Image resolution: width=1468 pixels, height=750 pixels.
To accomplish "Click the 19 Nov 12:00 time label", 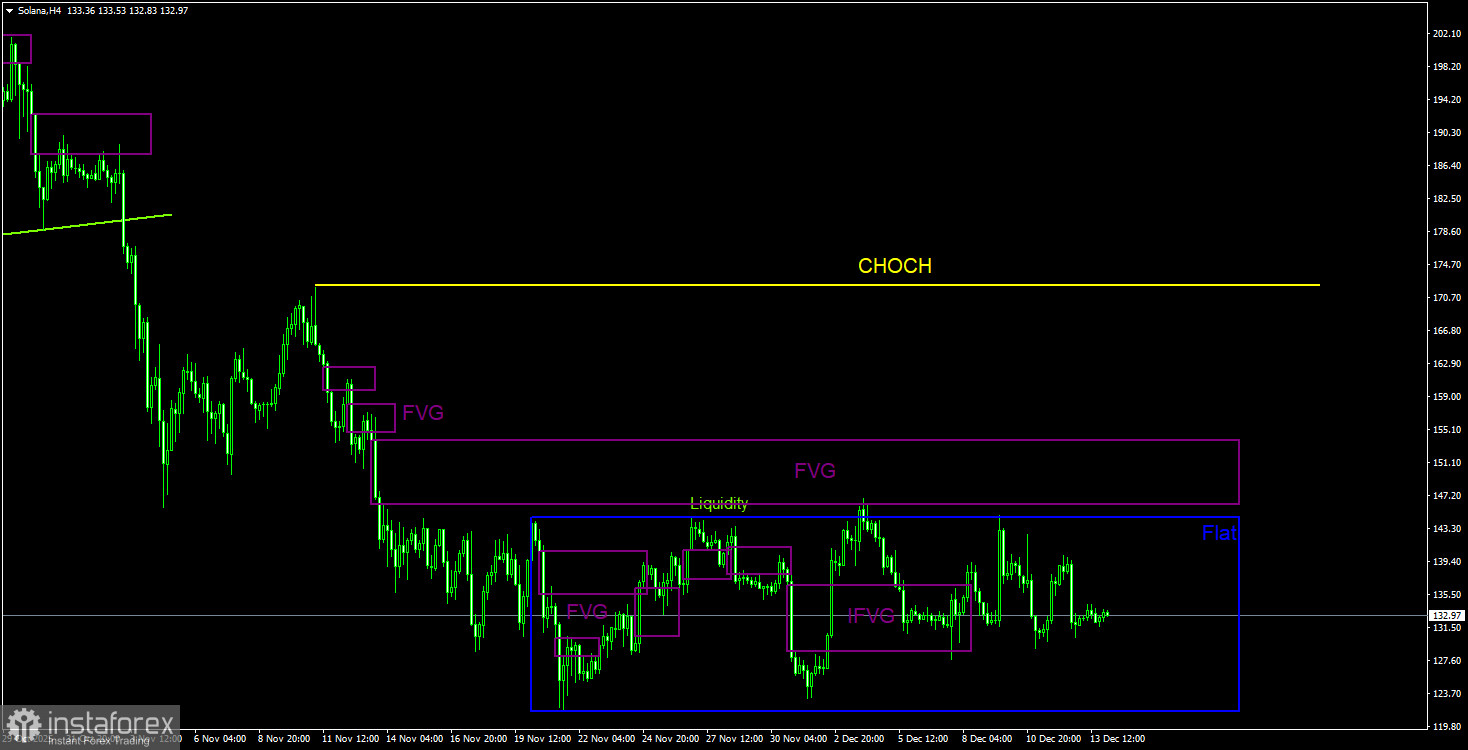I will (542, 739).
